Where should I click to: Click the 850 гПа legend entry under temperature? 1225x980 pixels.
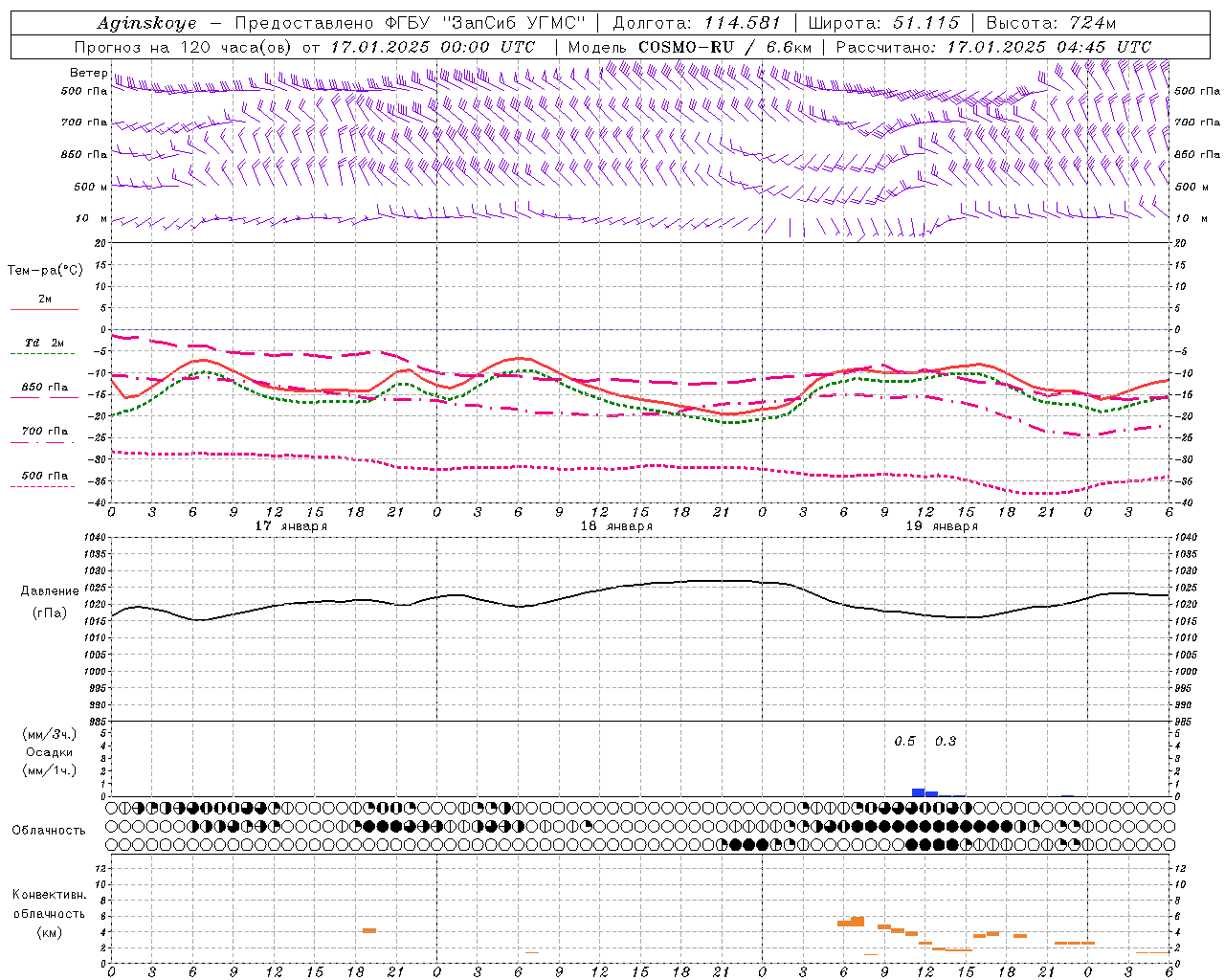click(45, 388)
